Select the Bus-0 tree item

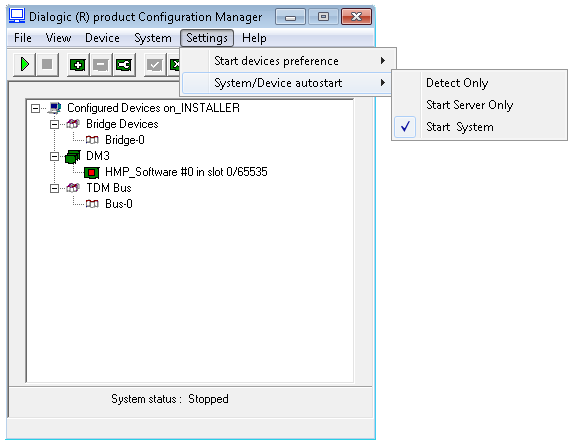(119, 204)
